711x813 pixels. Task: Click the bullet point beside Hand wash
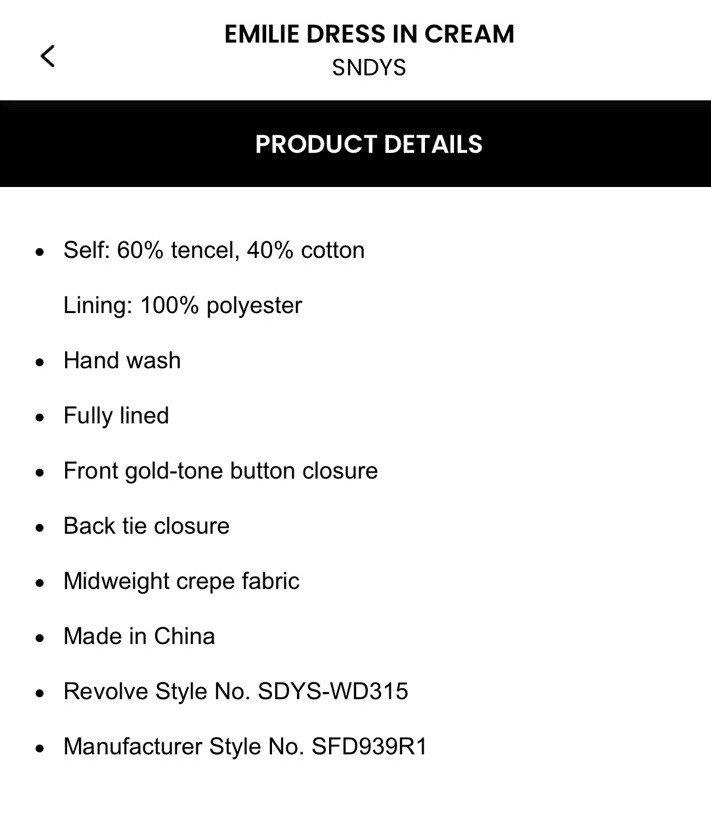click(x=40, y=362)
